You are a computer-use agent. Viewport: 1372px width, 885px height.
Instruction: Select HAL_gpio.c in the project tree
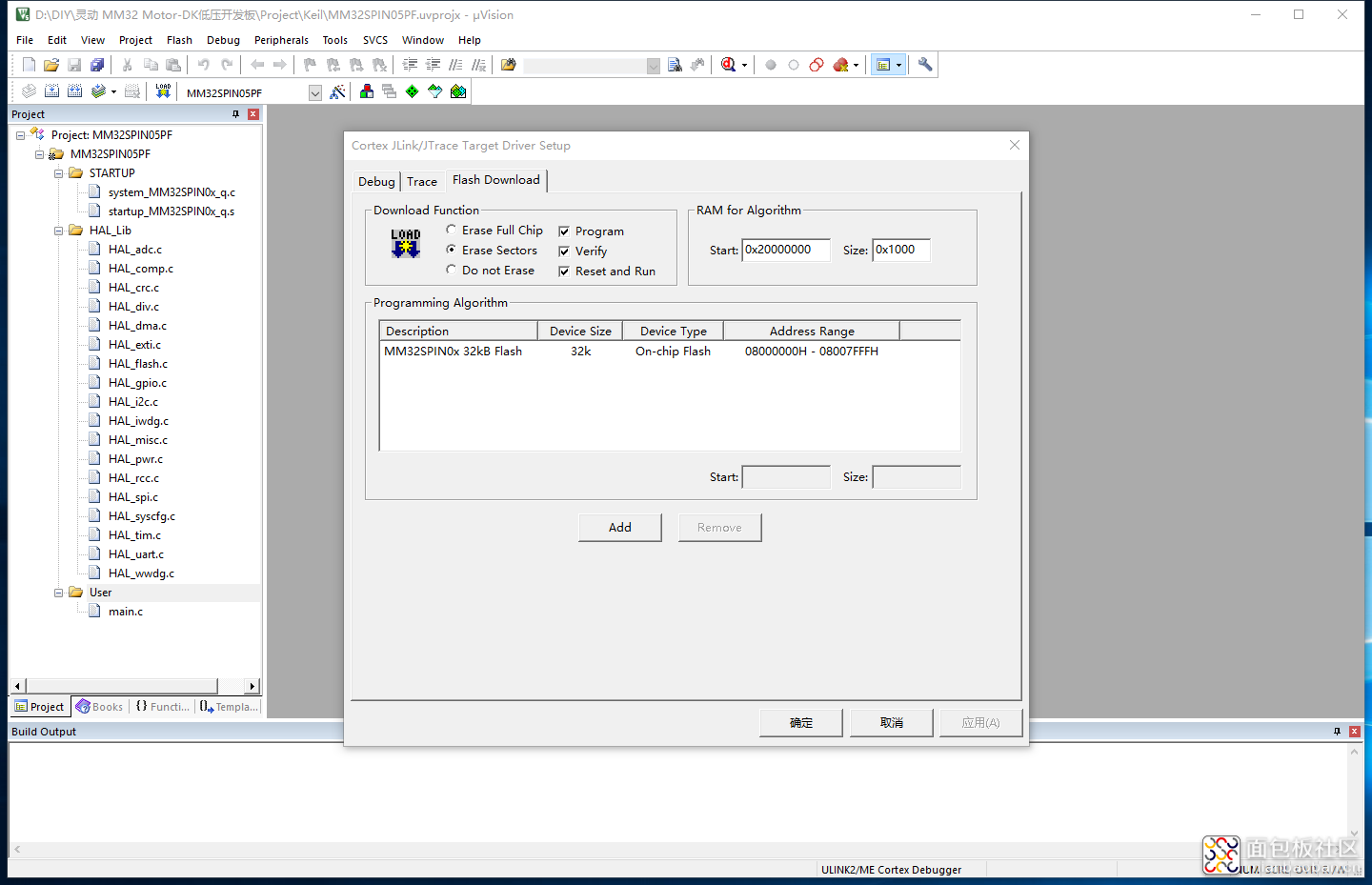(137, 383)
